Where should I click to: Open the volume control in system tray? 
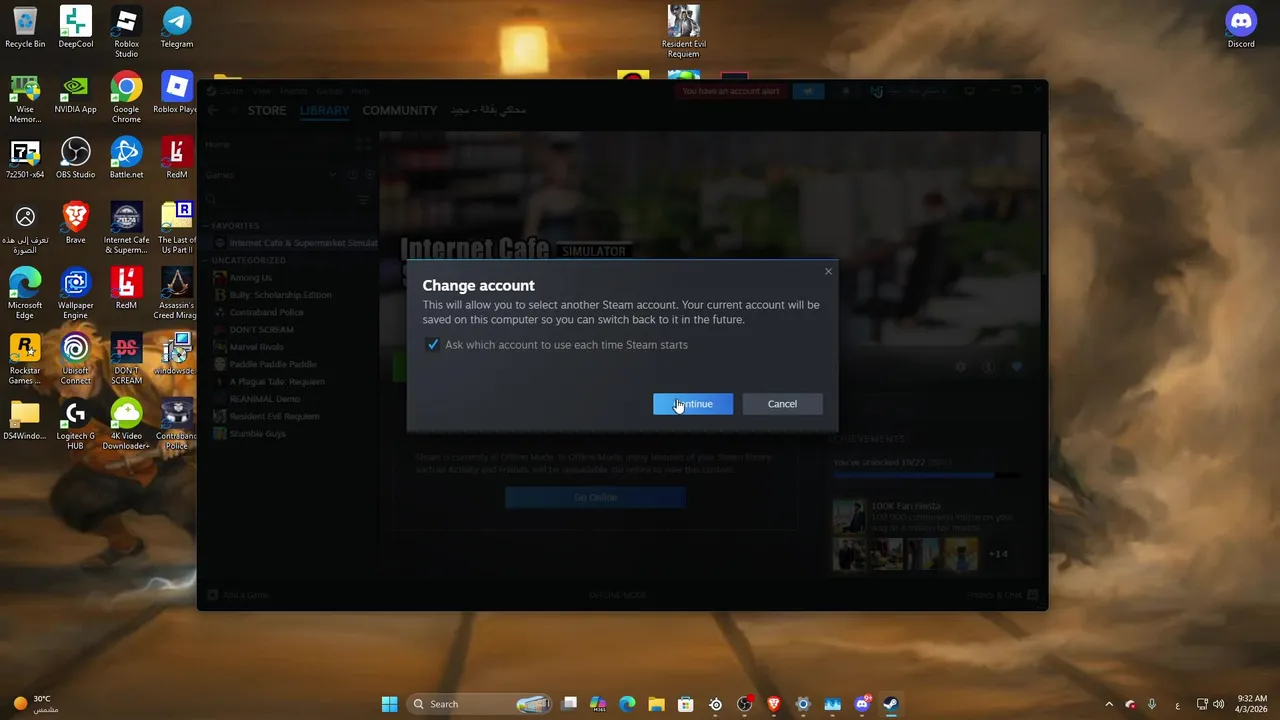pos(1218,704)
